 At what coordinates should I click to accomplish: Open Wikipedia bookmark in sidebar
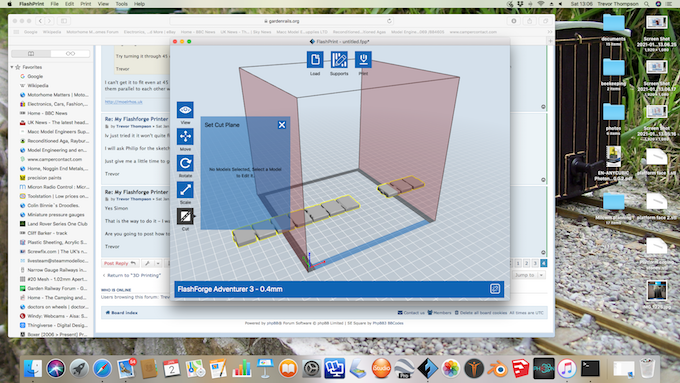pos(38,85)
